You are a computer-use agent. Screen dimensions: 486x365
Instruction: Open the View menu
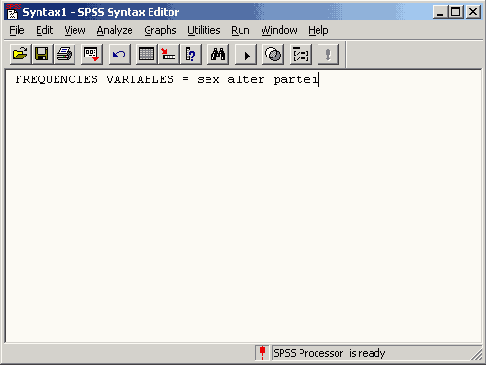coord(75,30)
